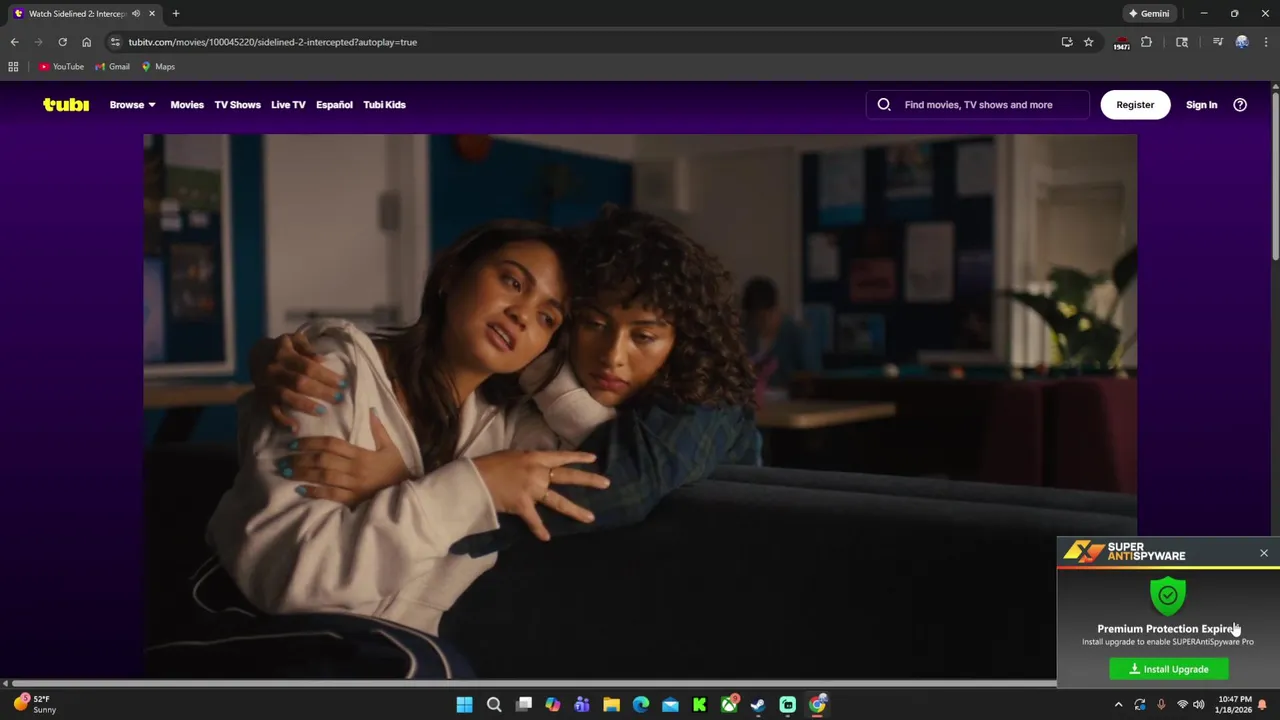Click the Register button

coord(1135,104)
